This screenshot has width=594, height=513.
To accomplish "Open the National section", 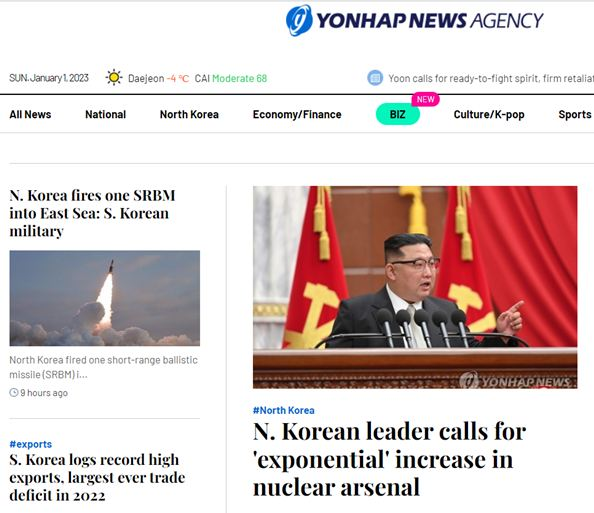I will pyautogui.click(x=105, y=114).
